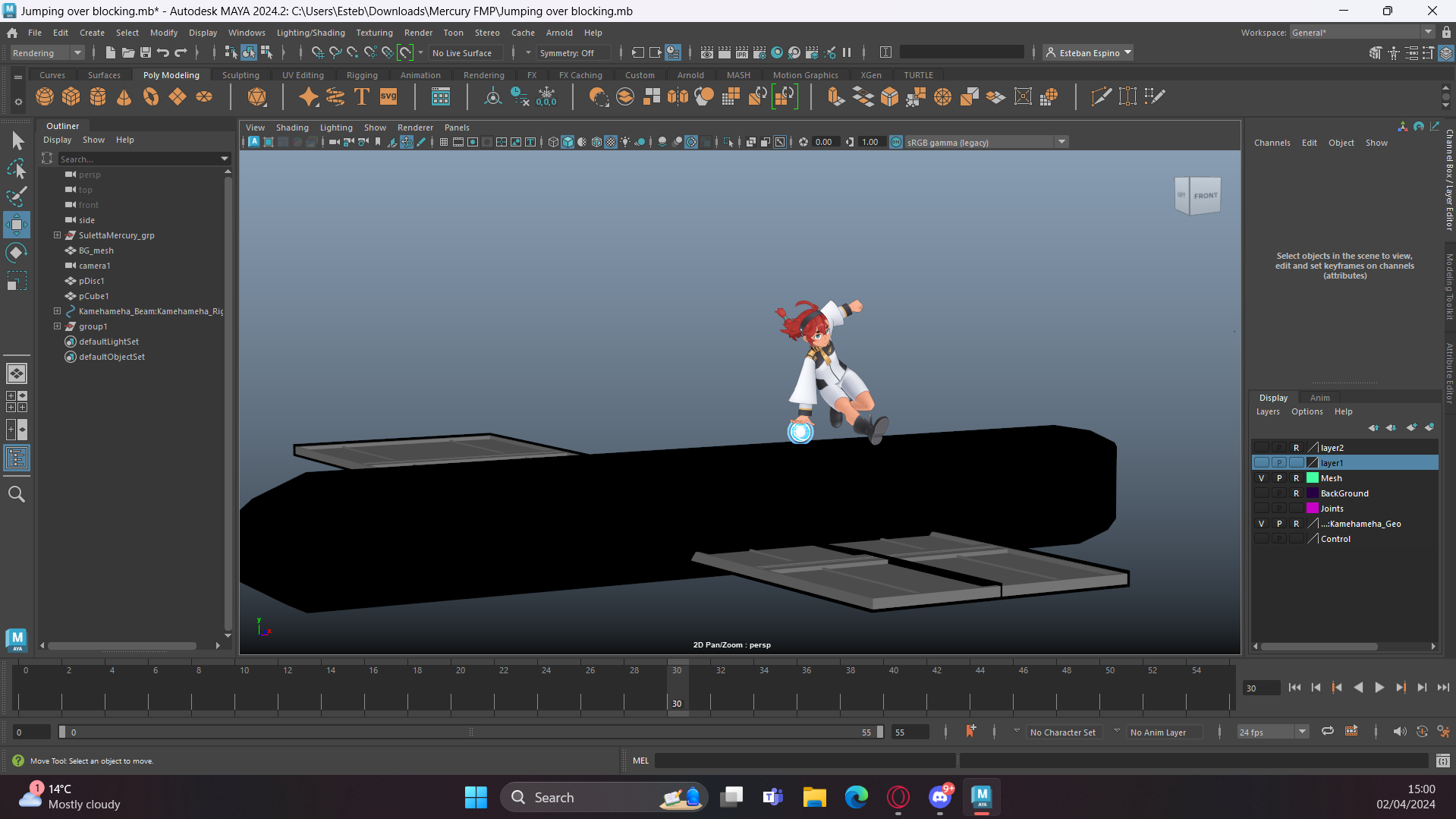Toggle visibility of Joints layer
Viewport: 1456px width, 819px height.
(1261, 509)
